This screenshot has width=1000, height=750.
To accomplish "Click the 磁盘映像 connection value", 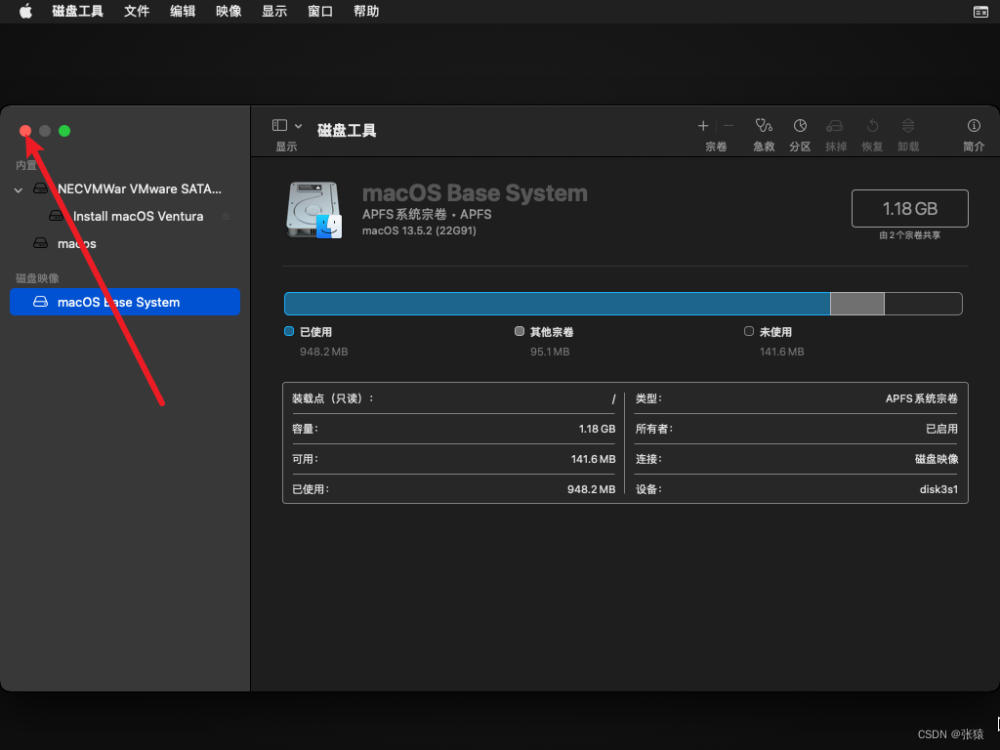I will tap(936, 459).
